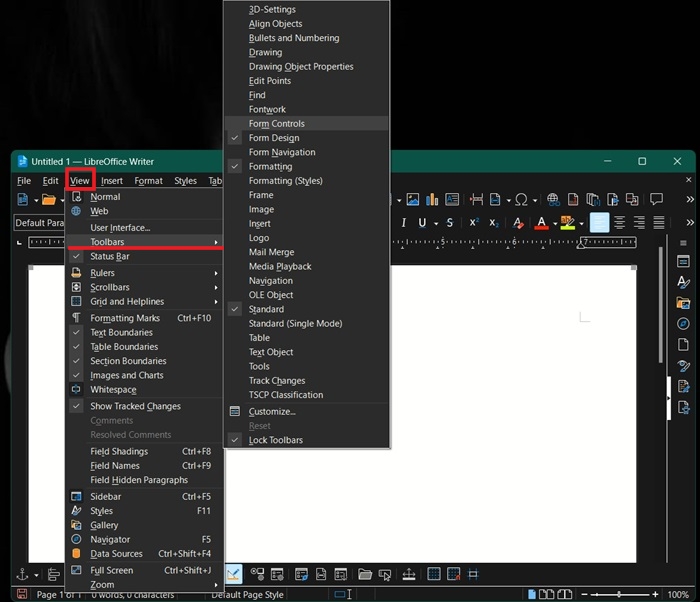Click the red font color swatch
Viewport: 700px width, 602px height.
point(541,222)
